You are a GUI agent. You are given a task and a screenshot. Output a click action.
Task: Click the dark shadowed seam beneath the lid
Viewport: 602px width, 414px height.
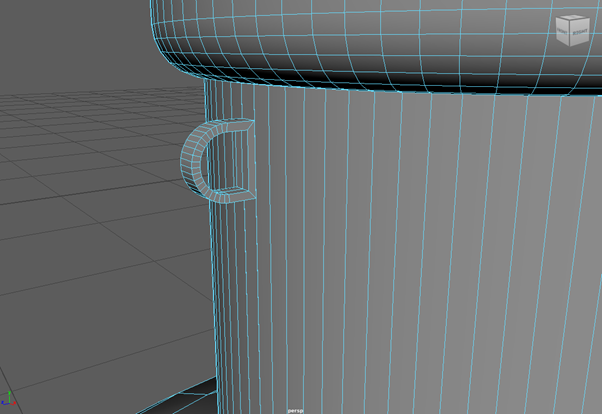[x=400, y=83]
